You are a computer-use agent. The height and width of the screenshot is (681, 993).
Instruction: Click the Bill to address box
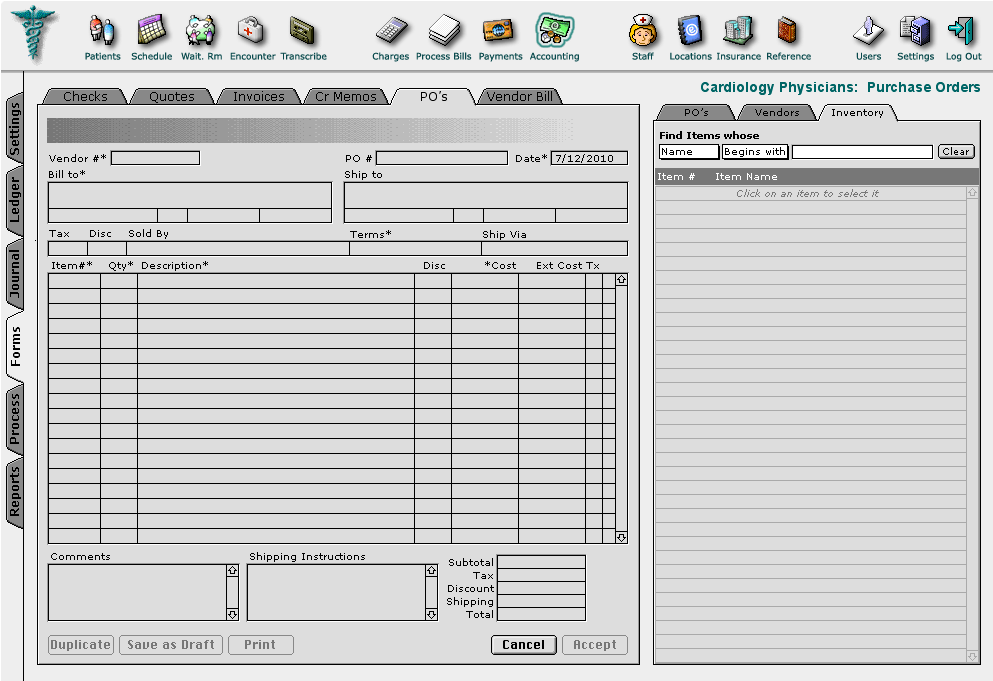pos(190,195)
